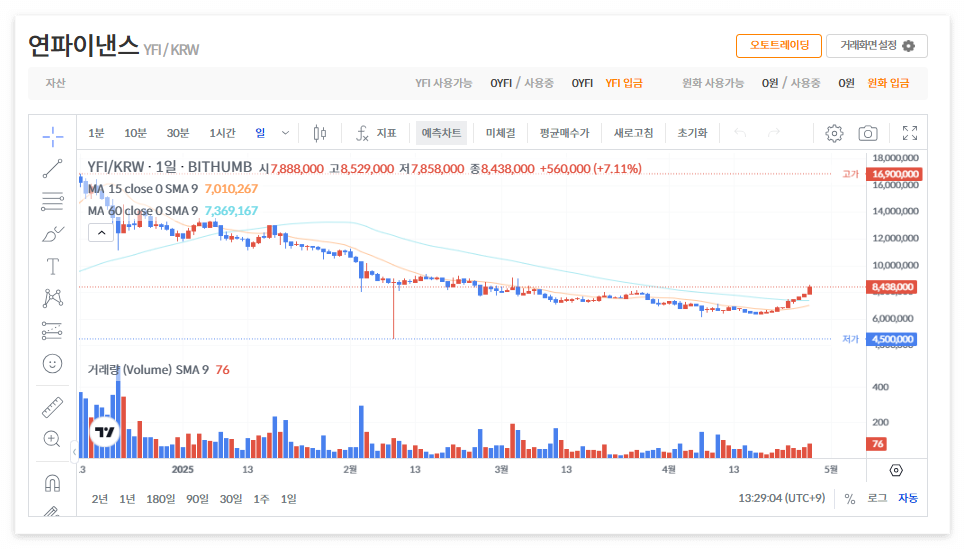The image size is (965, 549).
Task: Set chart range to 1주
Action: click(x=262, y=499)
